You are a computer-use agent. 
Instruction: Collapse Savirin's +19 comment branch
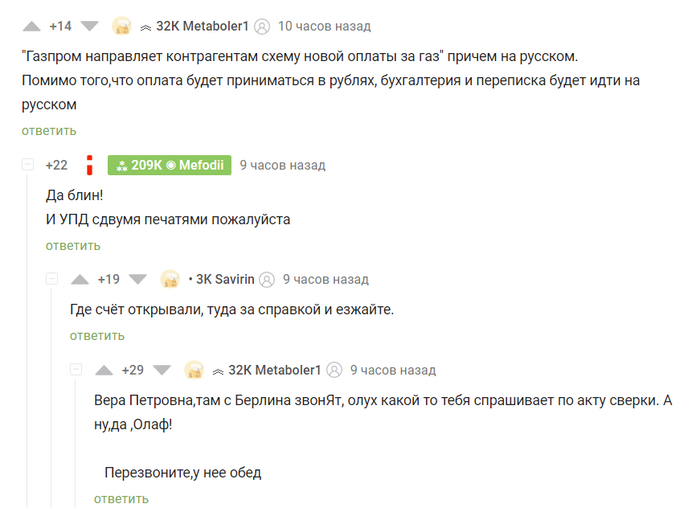click(51, 280)
